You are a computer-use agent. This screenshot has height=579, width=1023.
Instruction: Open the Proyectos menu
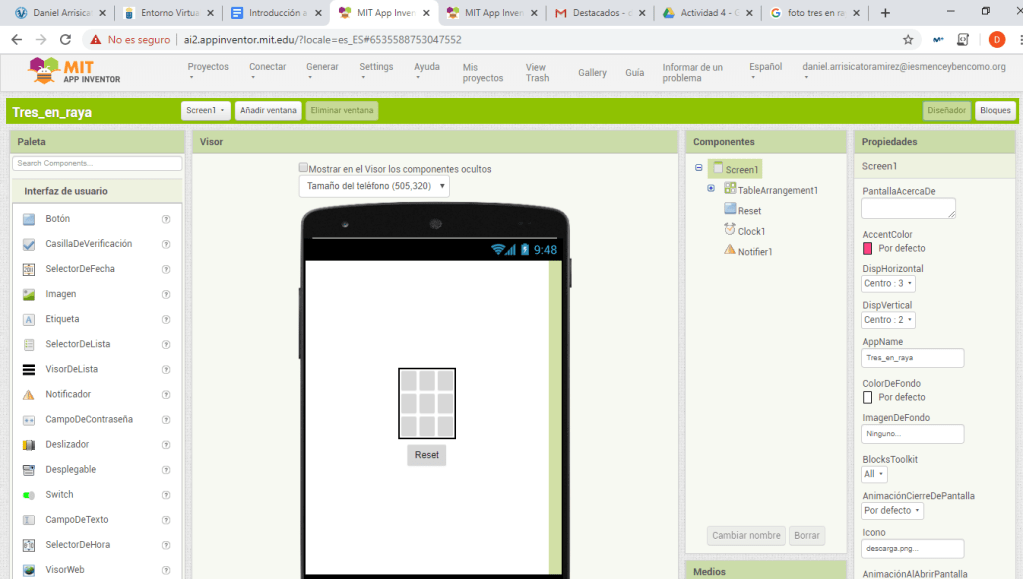pos(208,67)
